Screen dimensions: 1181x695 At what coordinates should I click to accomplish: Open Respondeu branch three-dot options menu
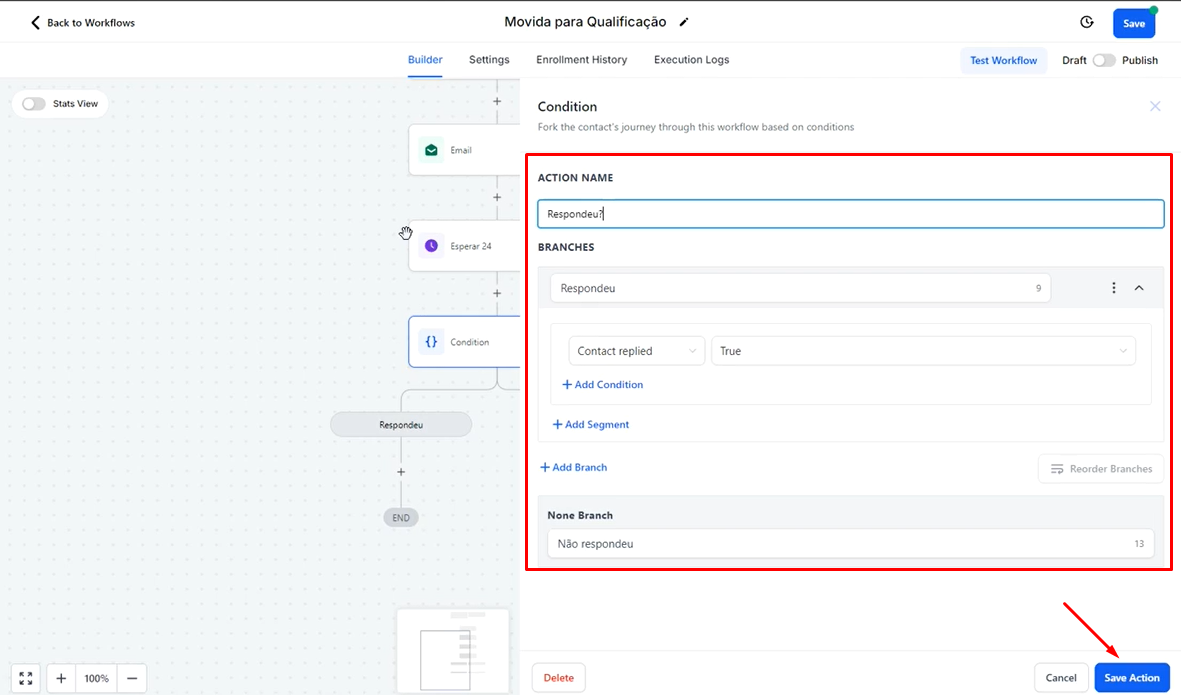tap(1114, 288)
